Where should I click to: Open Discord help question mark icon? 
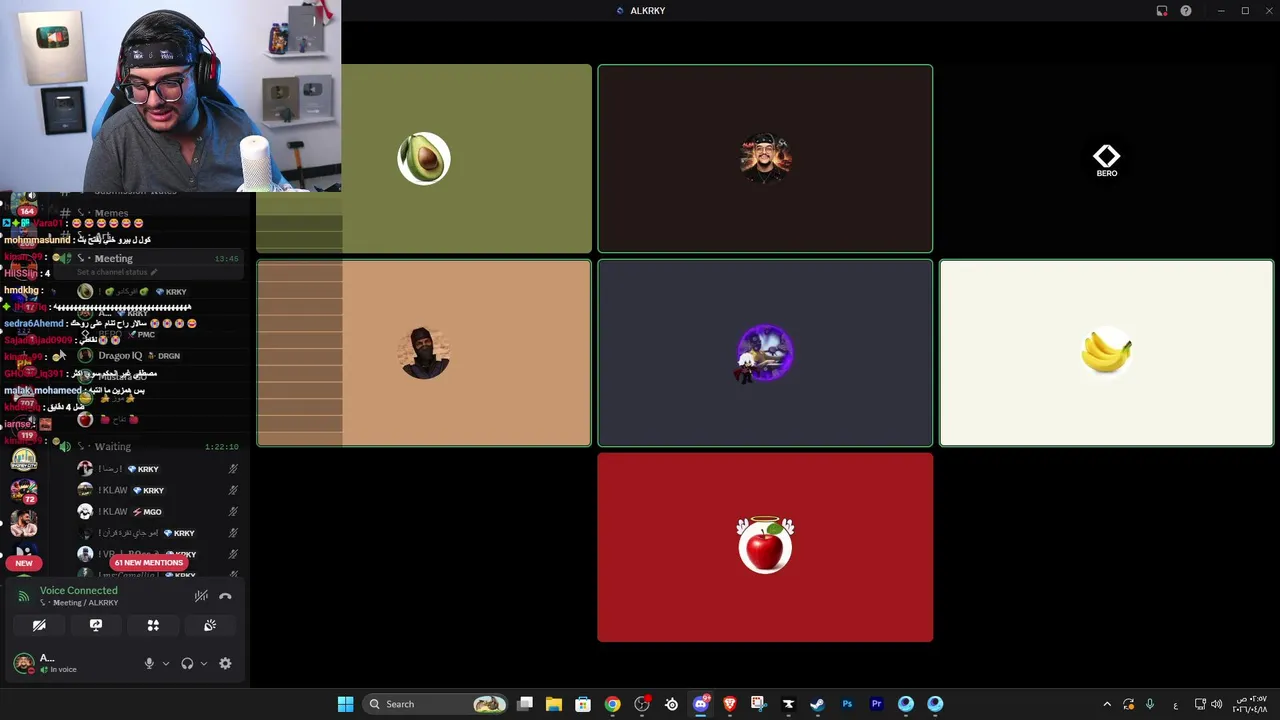coord(1186,11)
